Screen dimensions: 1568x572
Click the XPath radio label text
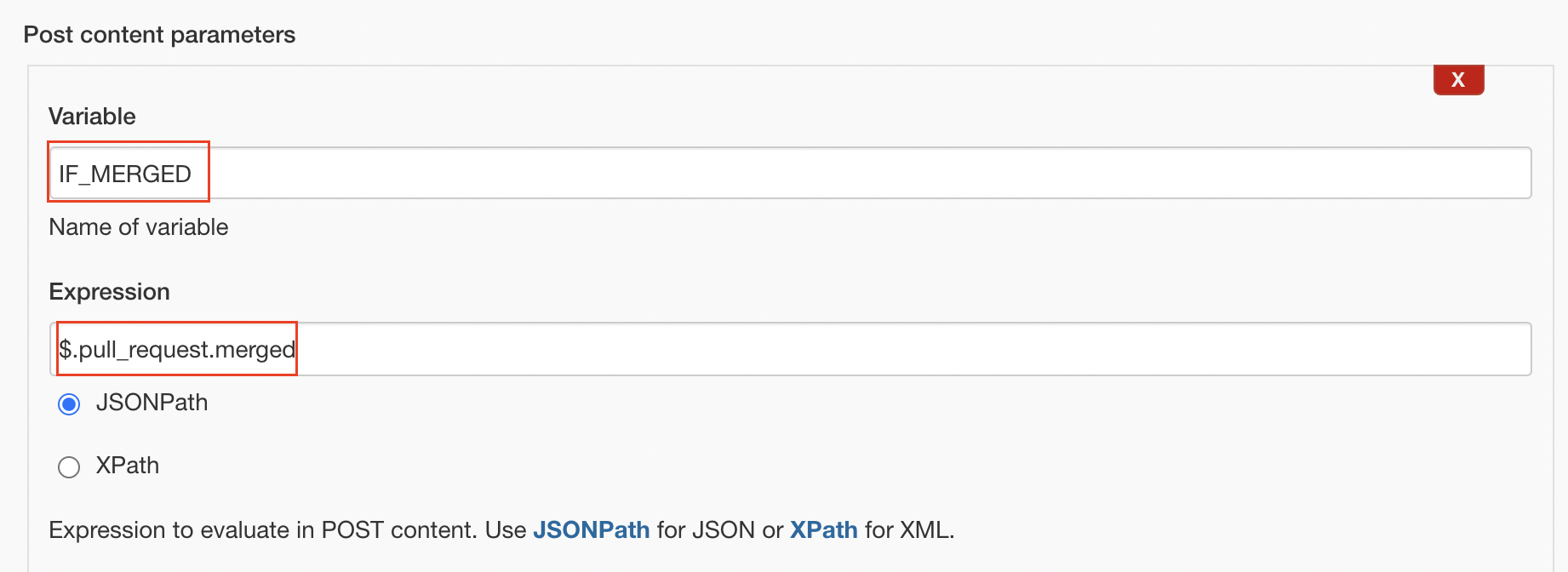click(127, 466)
